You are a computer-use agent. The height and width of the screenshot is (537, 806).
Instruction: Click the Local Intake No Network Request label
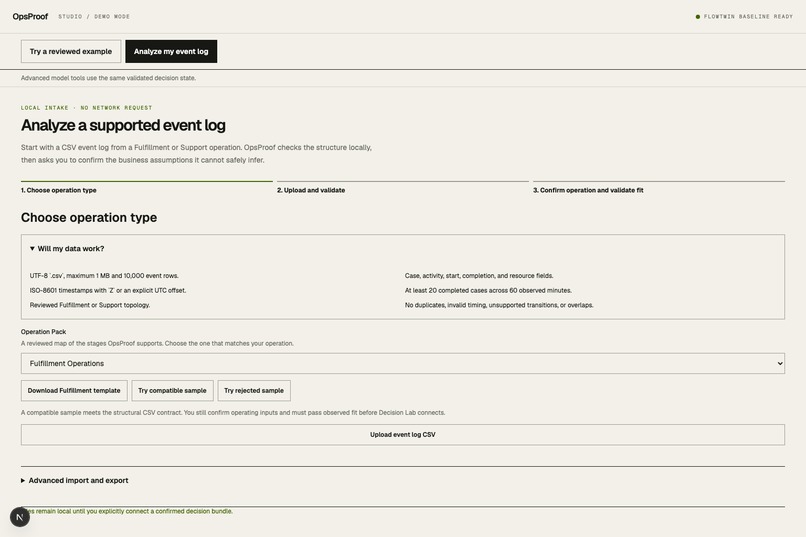(86, 108)
